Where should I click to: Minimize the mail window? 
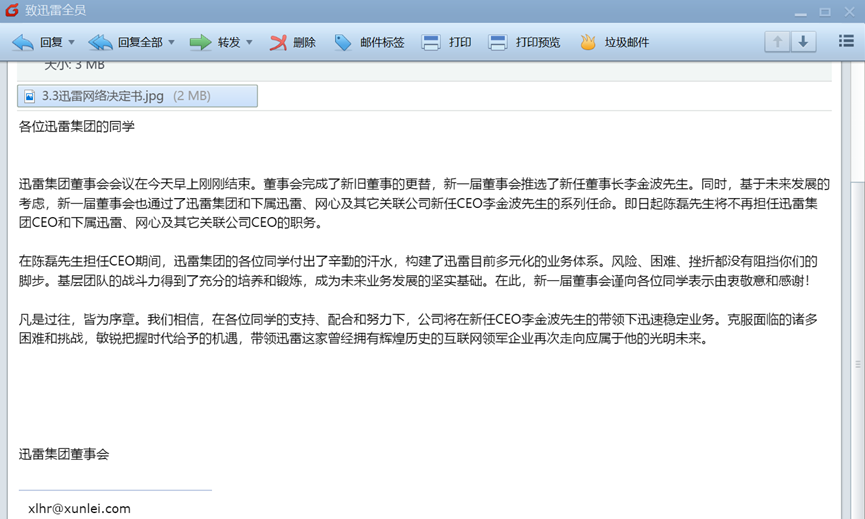(x=800, y=12)
